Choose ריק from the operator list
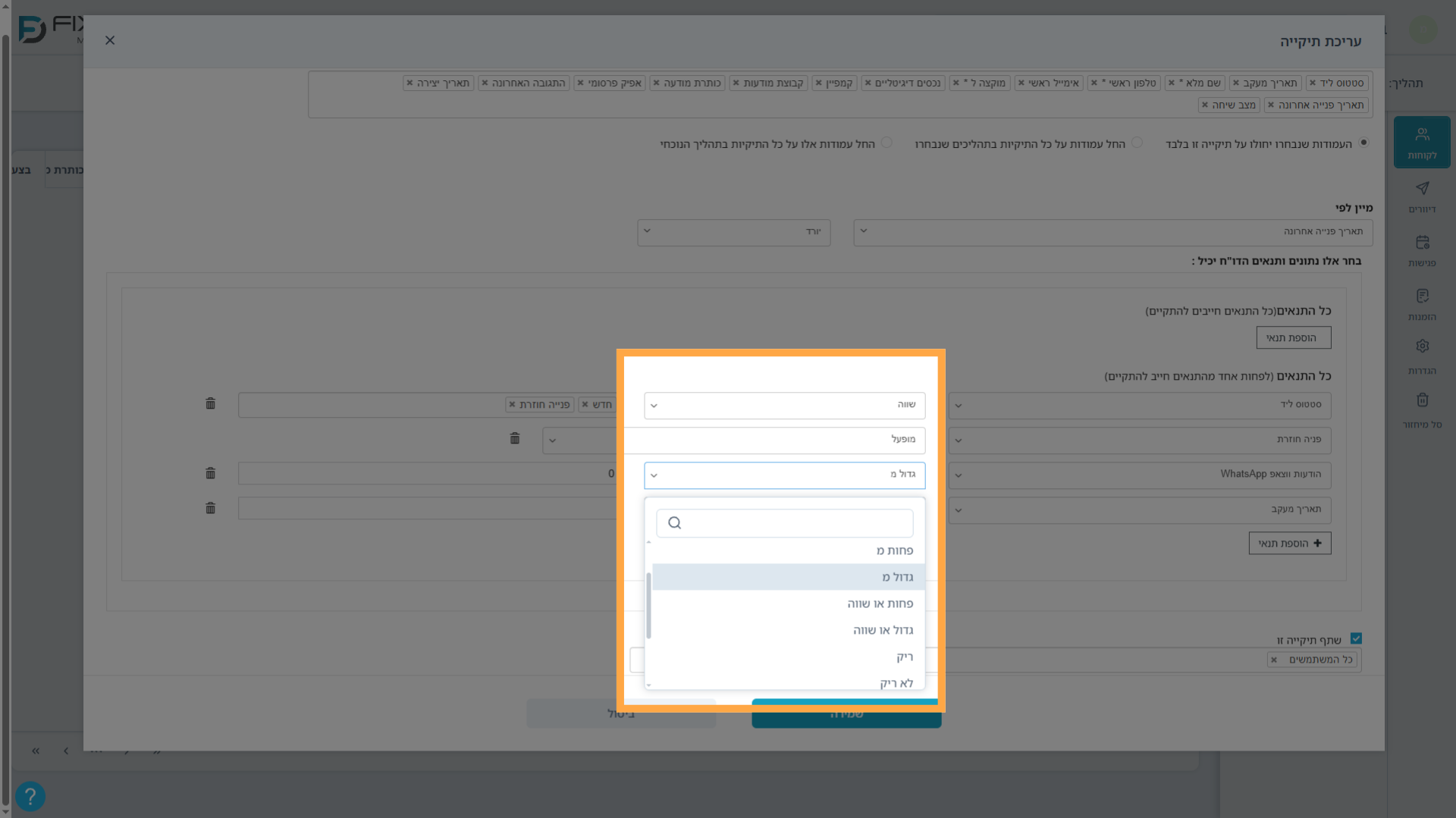This screenshot has width=1456, height=818. coord(789,657)
